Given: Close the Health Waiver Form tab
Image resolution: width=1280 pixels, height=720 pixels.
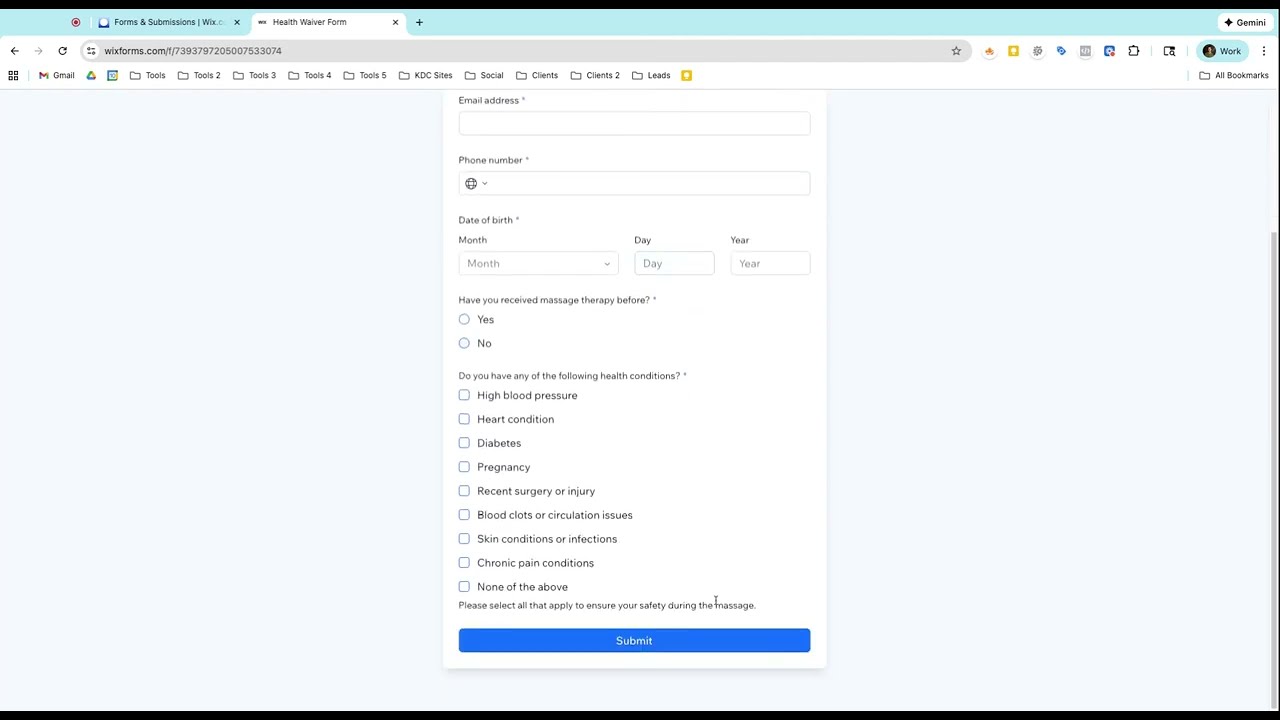Looking at the screenshot, I should pyautogui.click(x=395, y=22).
